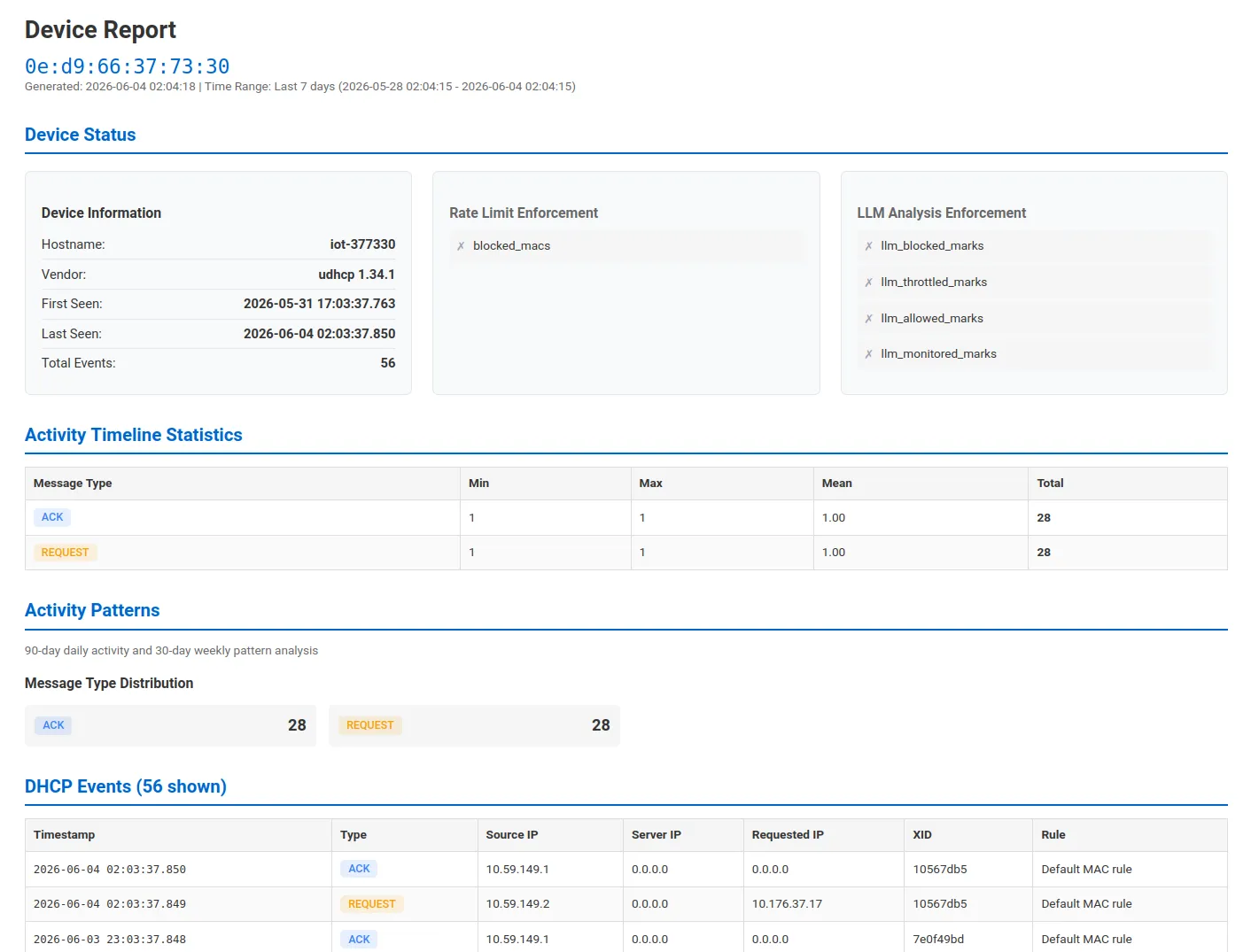Click the Message Type Distribution subheading

coord(109,683)
